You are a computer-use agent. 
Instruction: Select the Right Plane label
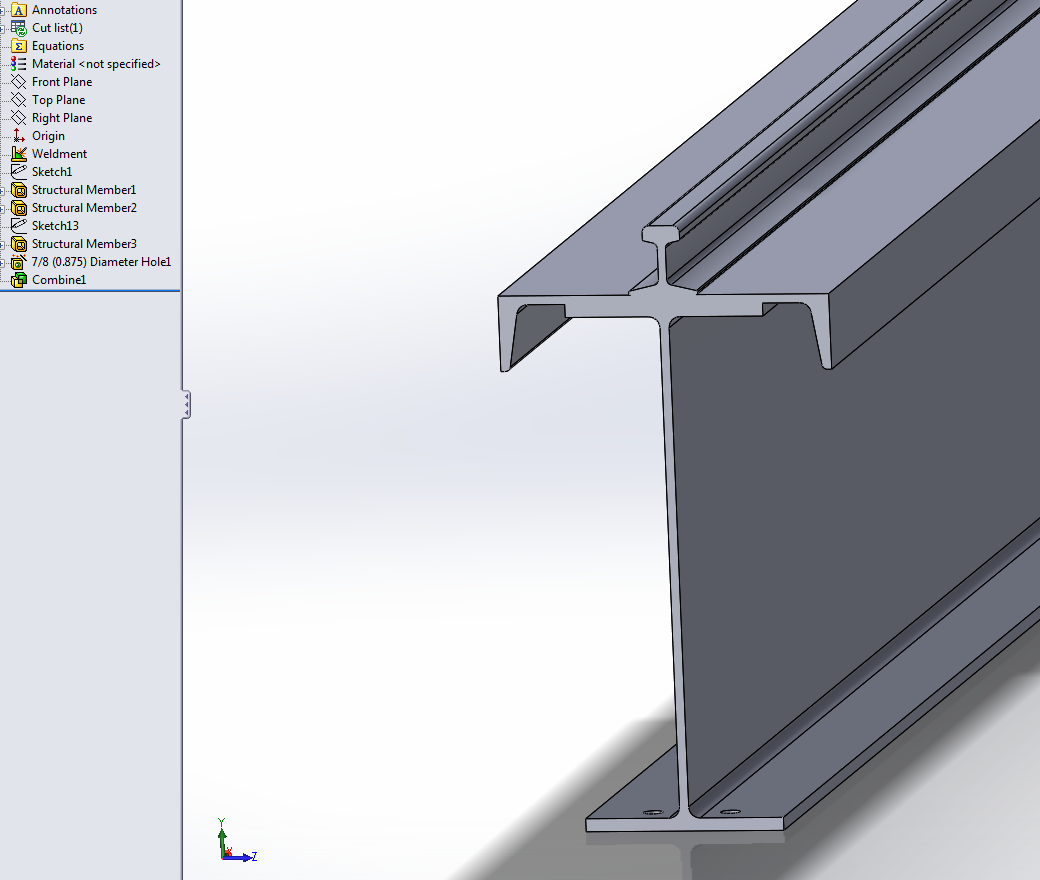click(x=62, y=117)
